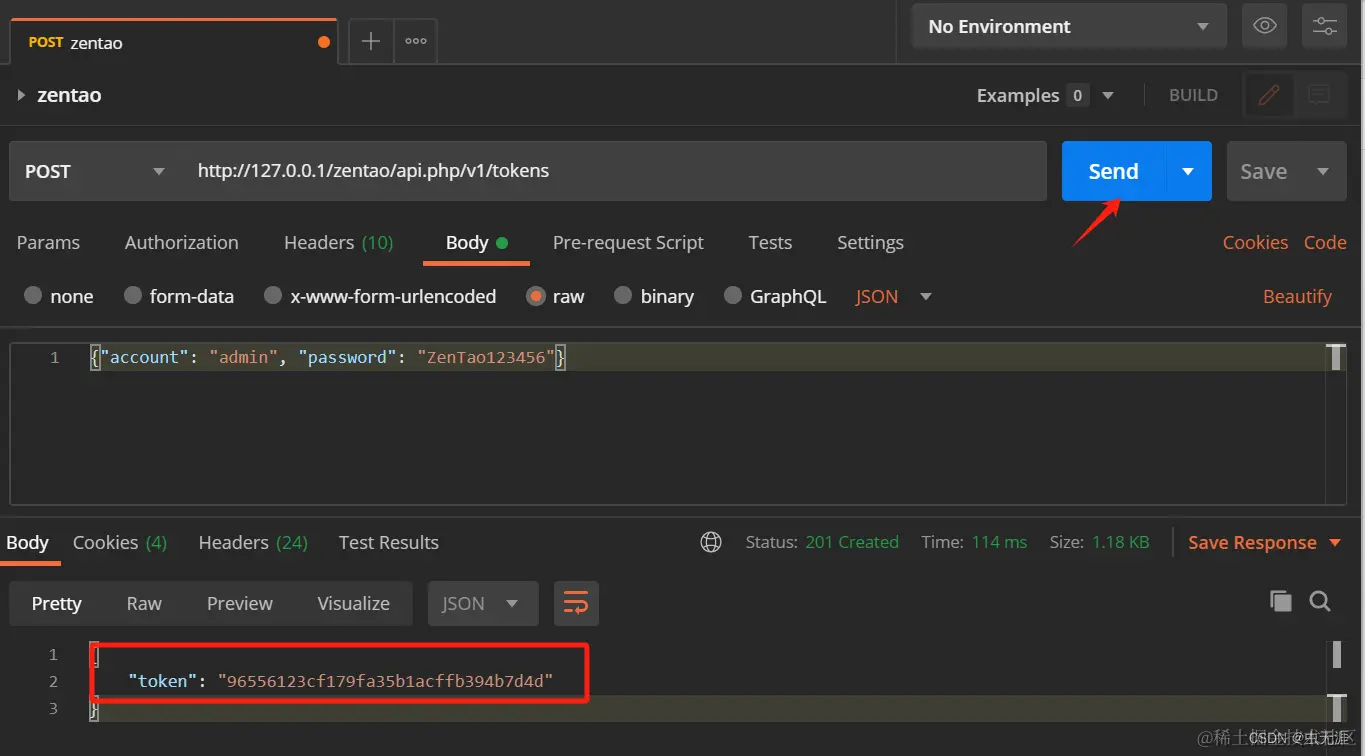Open manage environments settings icon

1324,26
